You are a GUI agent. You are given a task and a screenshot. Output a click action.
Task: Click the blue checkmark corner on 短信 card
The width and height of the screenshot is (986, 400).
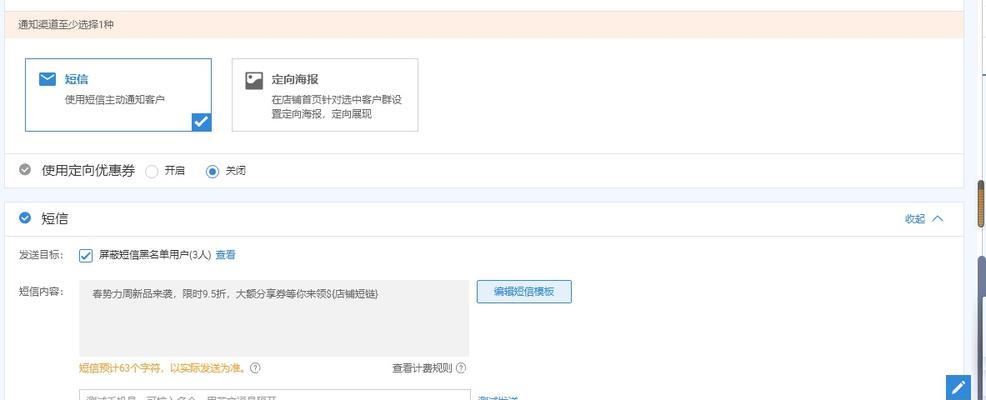click(202, 122)
